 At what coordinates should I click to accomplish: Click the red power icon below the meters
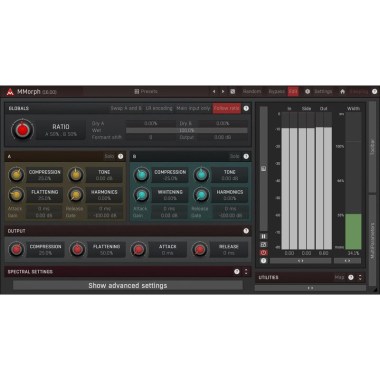point(263,253)
